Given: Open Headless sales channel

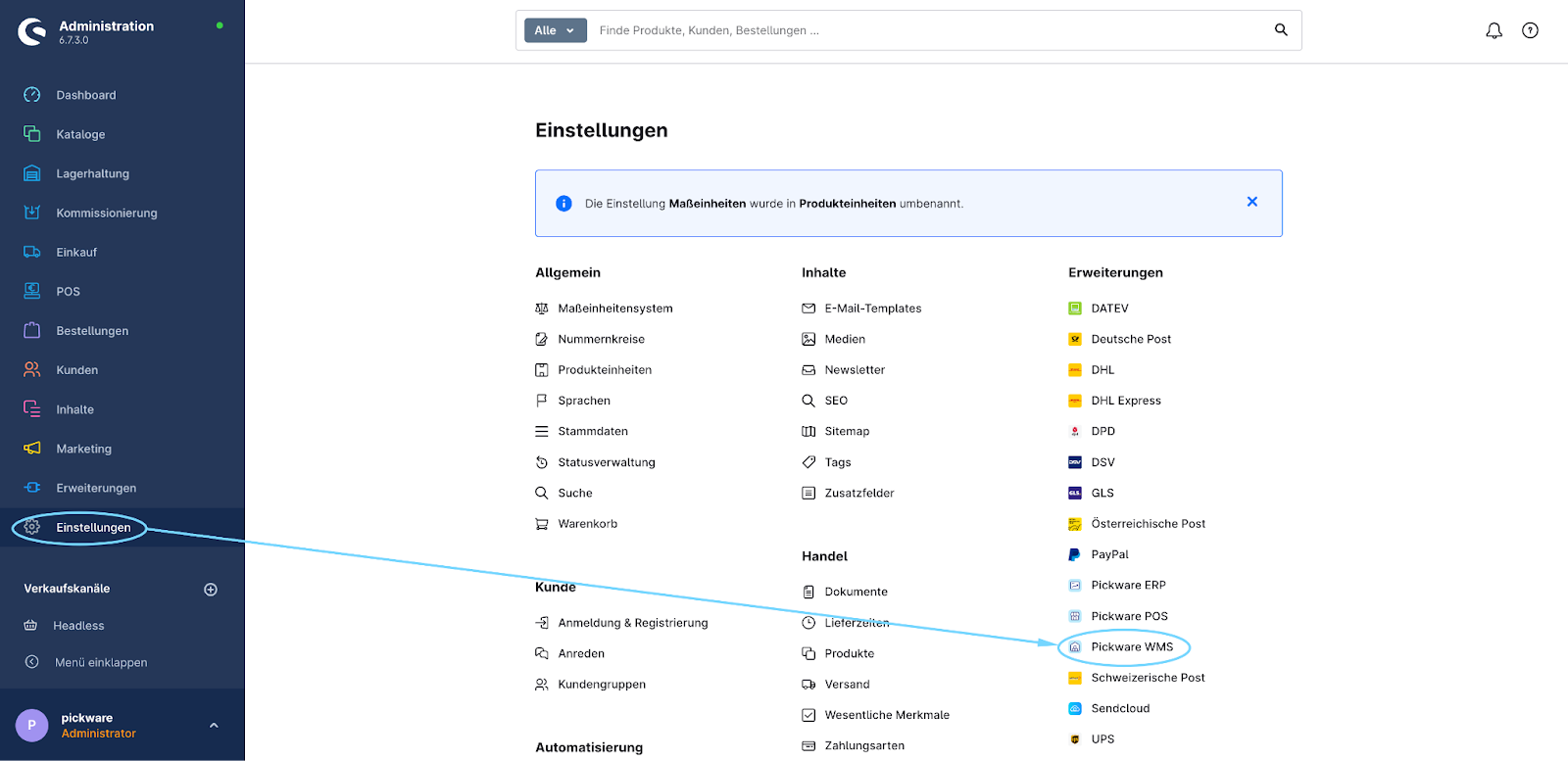Looking at the screenshot, I should point(78,626).
